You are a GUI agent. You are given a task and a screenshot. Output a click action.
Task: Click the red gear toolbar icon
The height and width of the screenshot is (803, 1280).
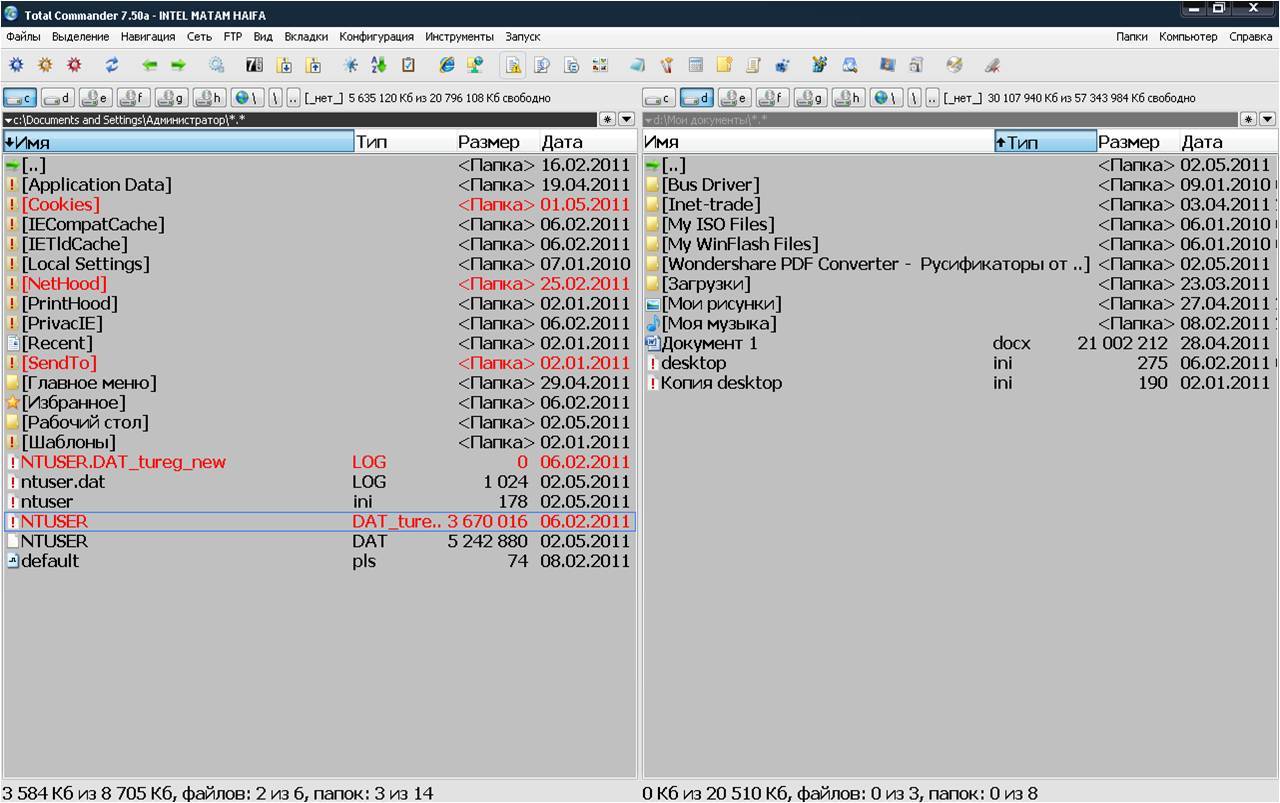pos(74,65)
